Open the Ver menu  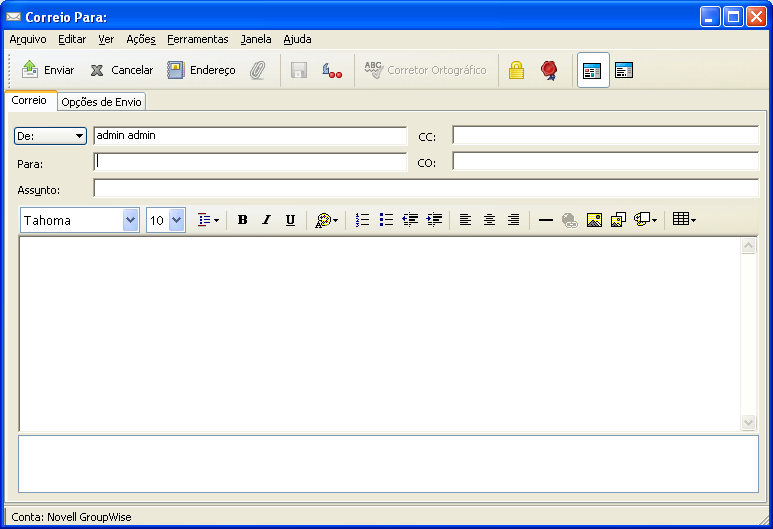tap(106, 39)
